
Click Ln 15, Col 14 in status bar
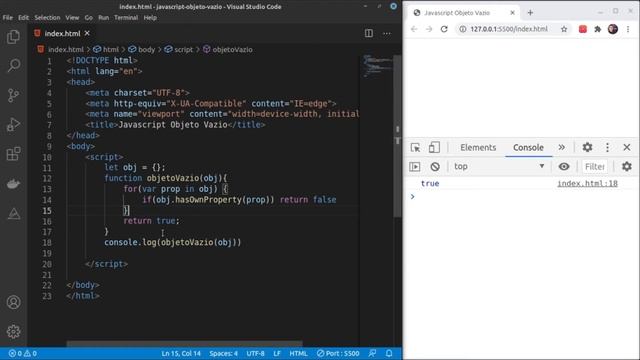click(x=181, y=353)
